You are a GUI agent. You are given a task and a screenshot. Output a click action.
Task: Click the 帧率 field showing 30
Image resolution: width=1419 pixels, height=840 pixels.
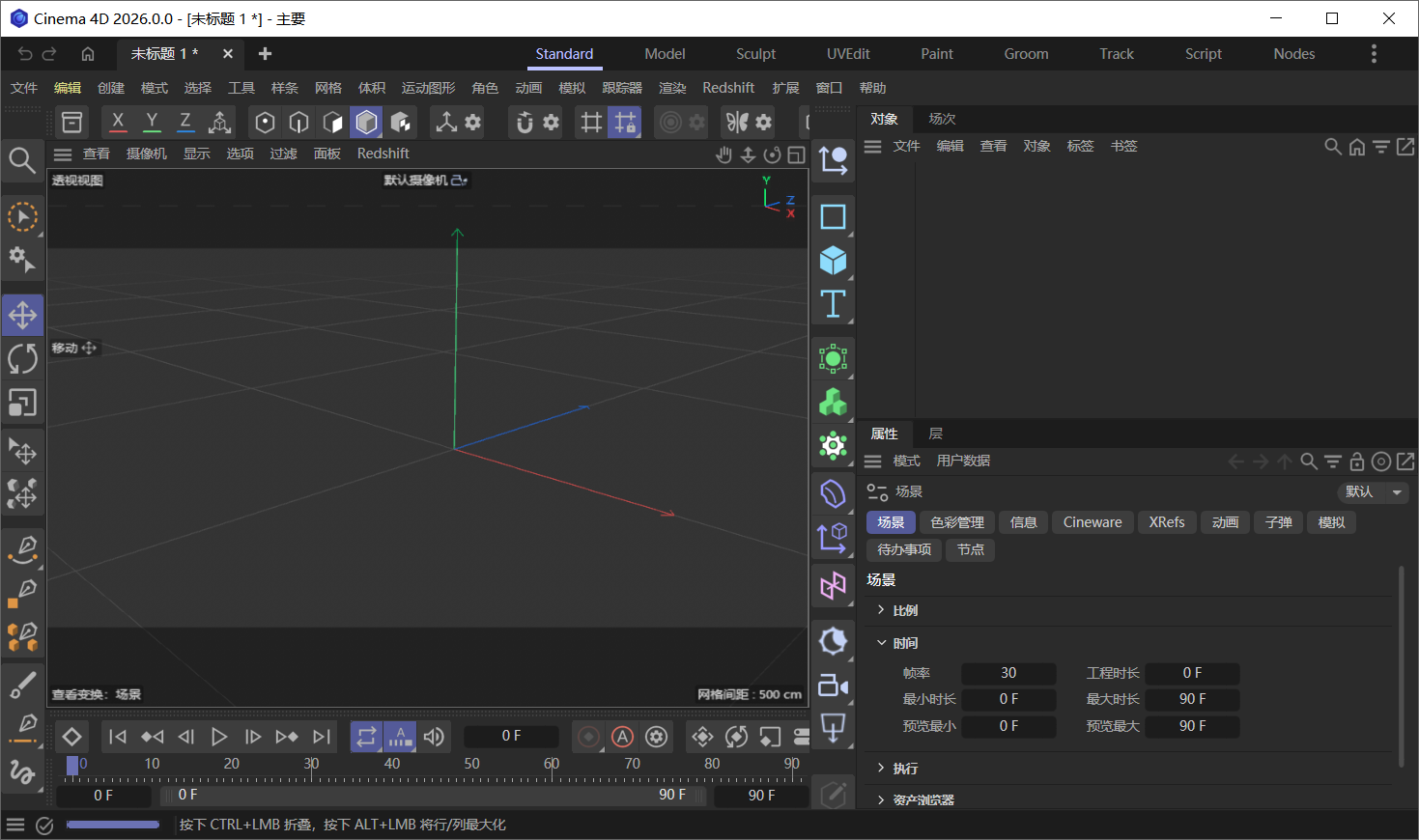point(1008,673)
